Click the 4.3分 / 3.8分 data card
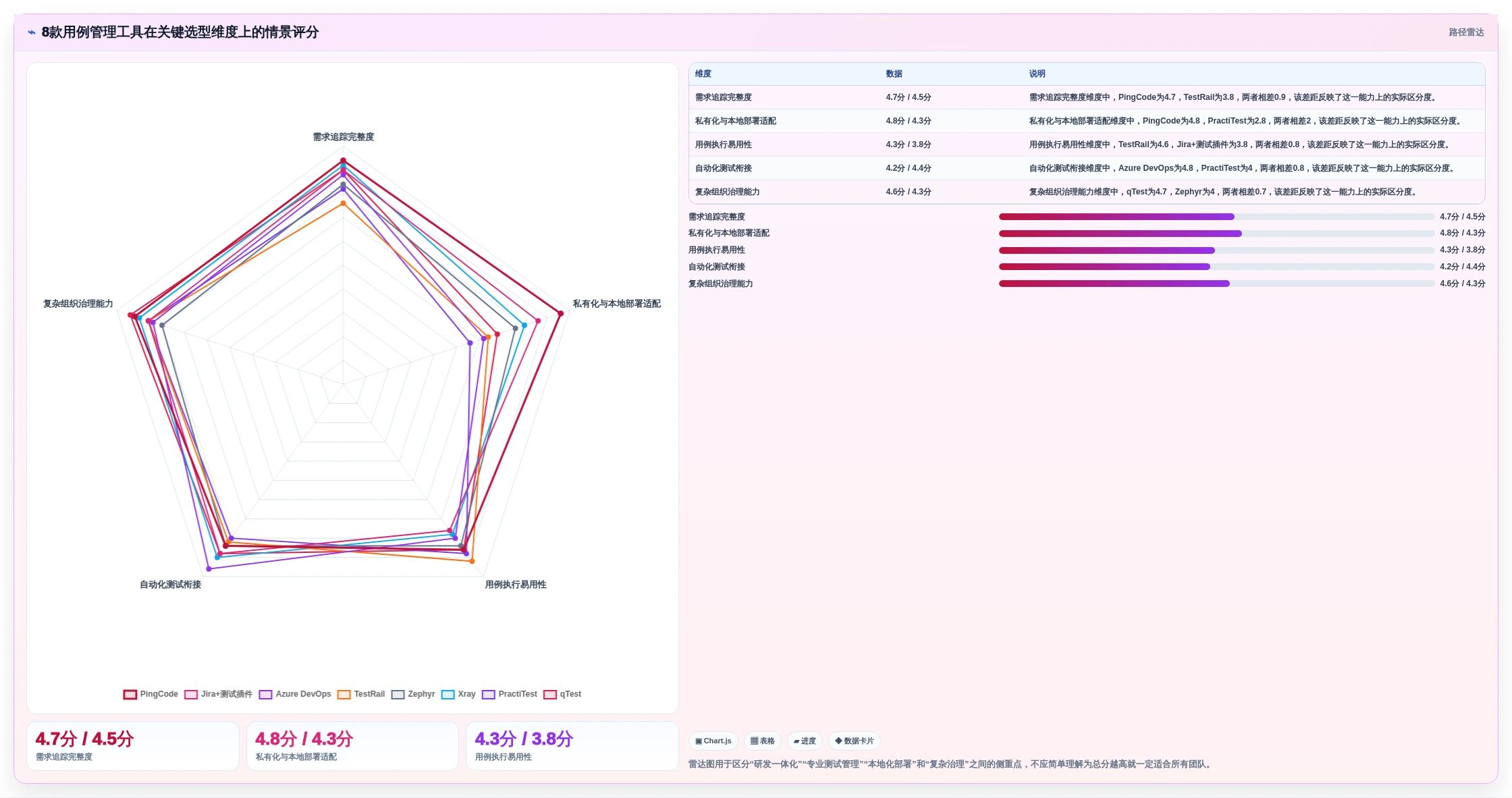1512x798 pixels. point(572,746)
